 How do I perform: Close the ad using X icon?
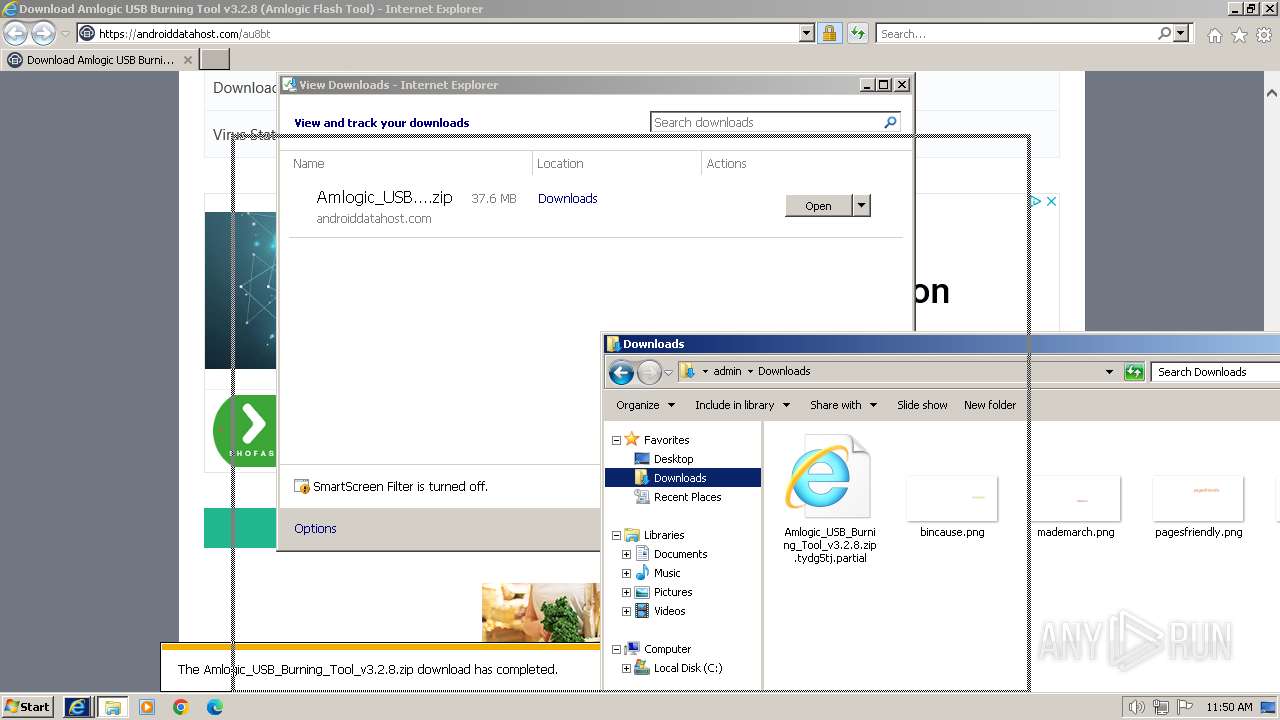coord(1051,201)
